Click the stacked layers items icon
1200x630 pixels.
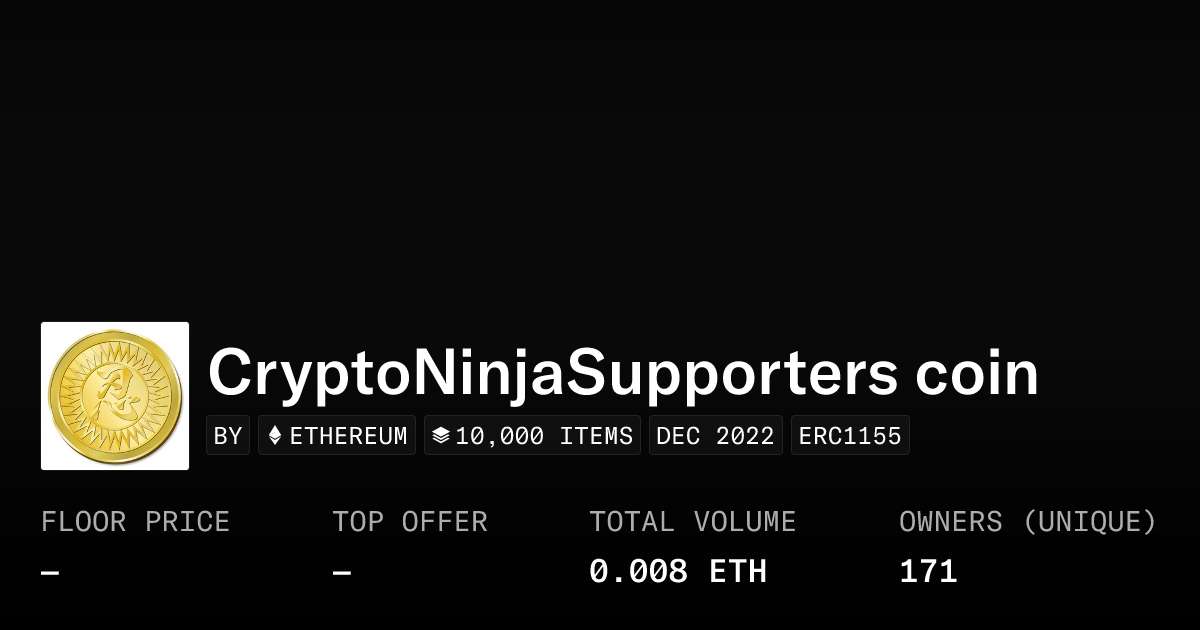[441, 436]
